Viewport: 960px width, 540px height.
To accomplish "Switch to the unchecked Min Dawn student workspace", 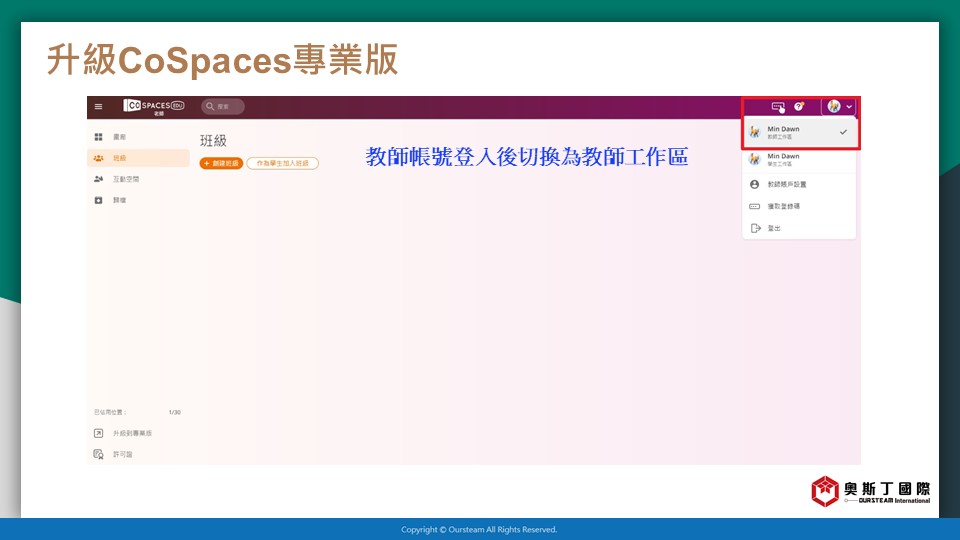I will (x=799, y=159).
